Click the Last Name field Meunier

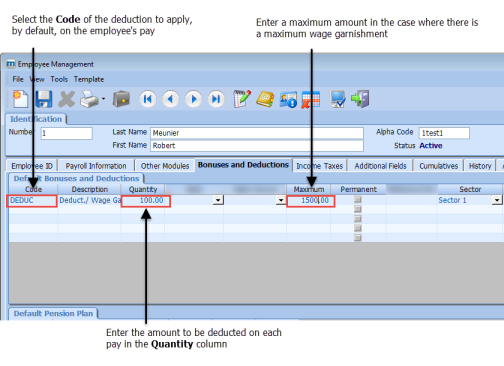257,133
